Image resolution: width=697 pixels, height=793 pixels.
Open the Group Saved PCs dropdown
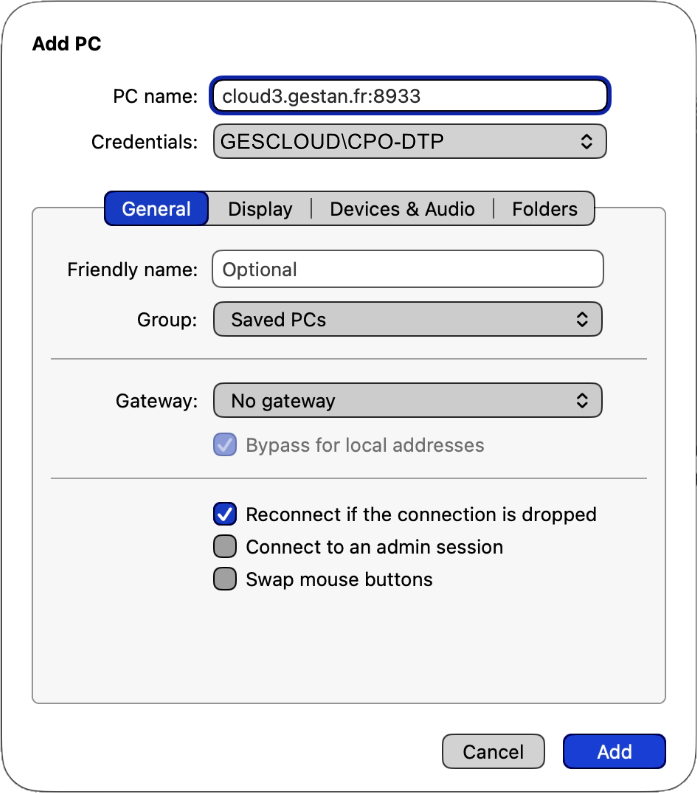[408, 319]
